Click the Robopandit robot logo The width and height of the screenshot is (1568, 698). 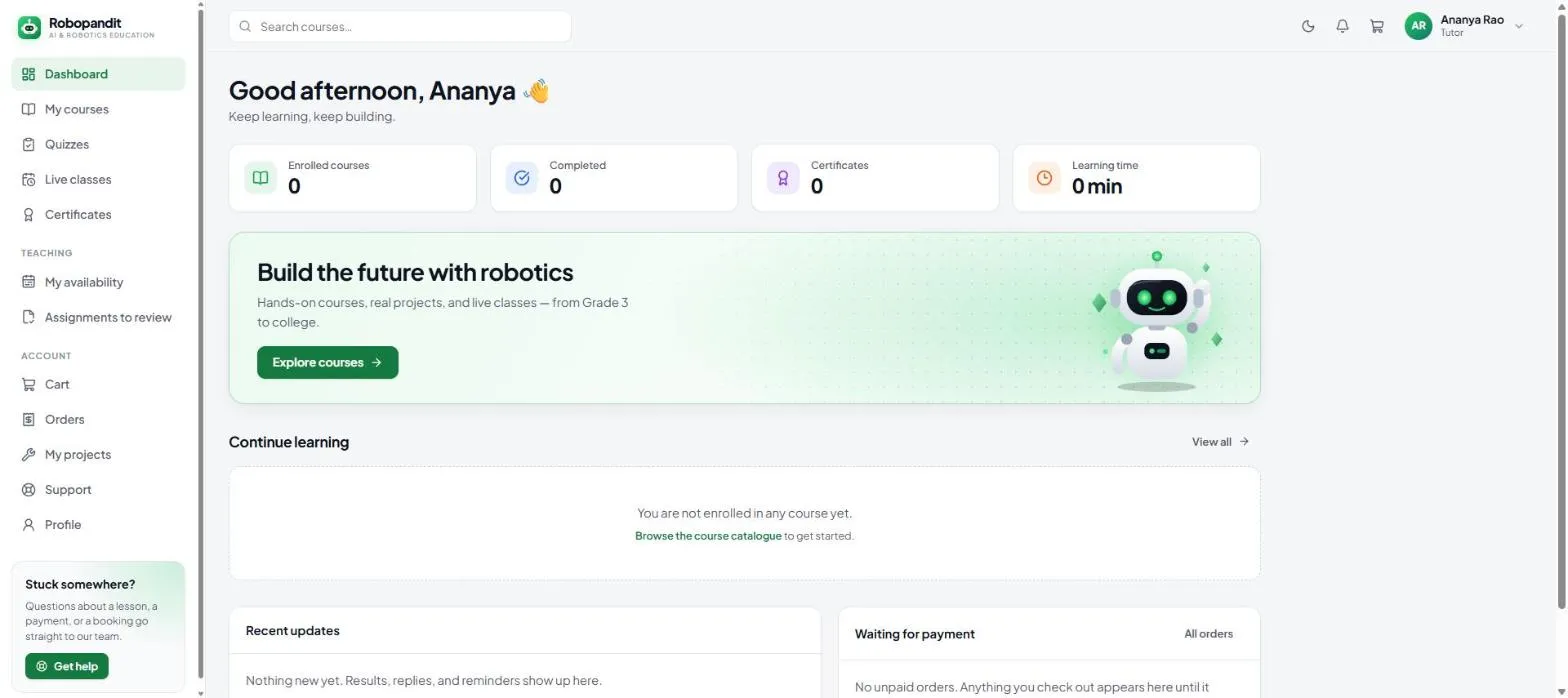29,27
